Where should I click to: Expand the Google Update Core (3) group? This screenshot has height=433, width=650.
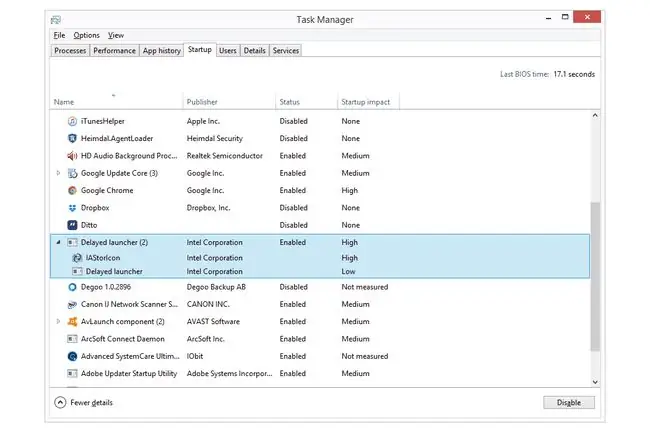pyautogui.click(x=58, y=173)
